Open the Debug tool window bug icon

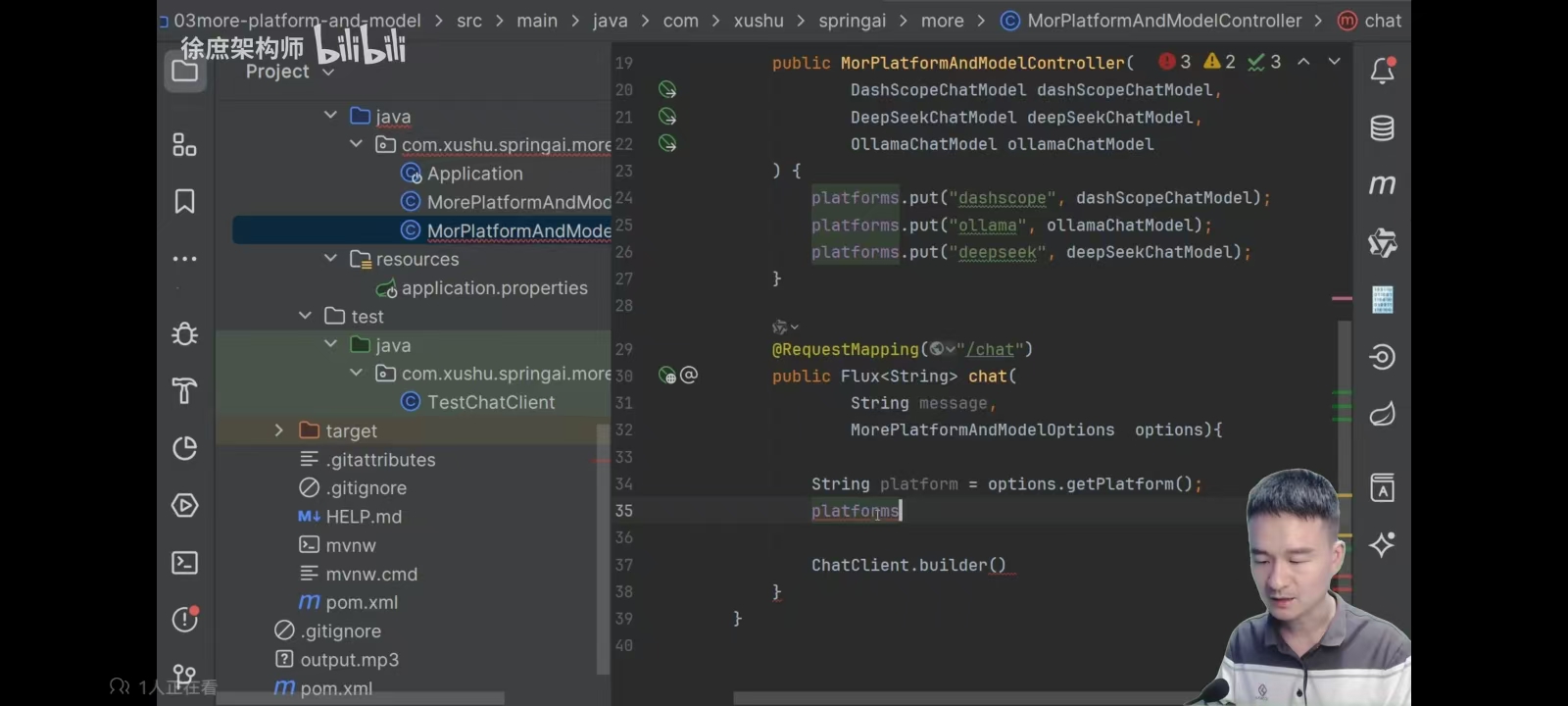click(184, 333)
